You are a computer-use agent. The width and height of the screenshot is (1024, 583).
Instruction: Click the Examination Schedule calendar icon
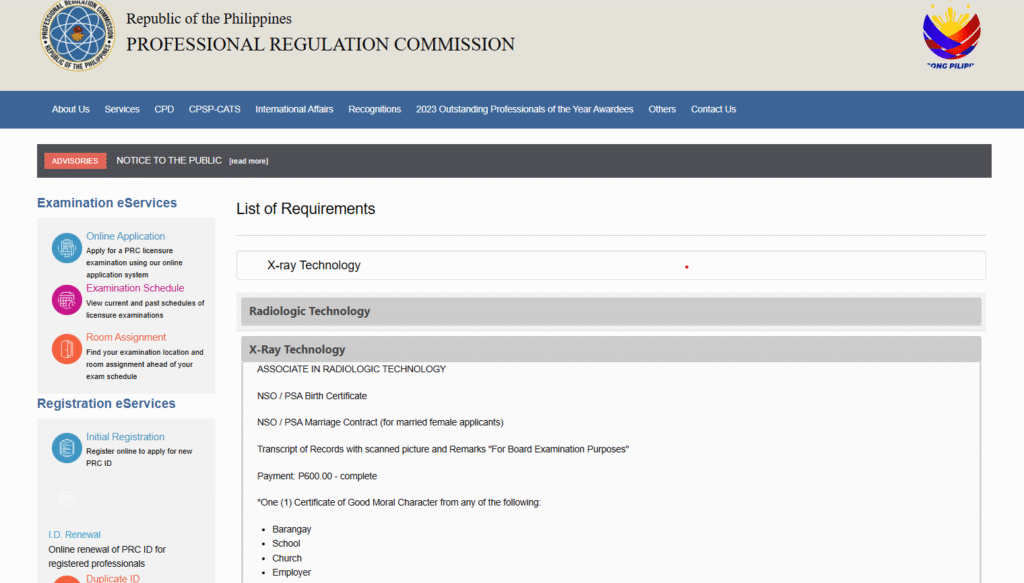(67, 300)
